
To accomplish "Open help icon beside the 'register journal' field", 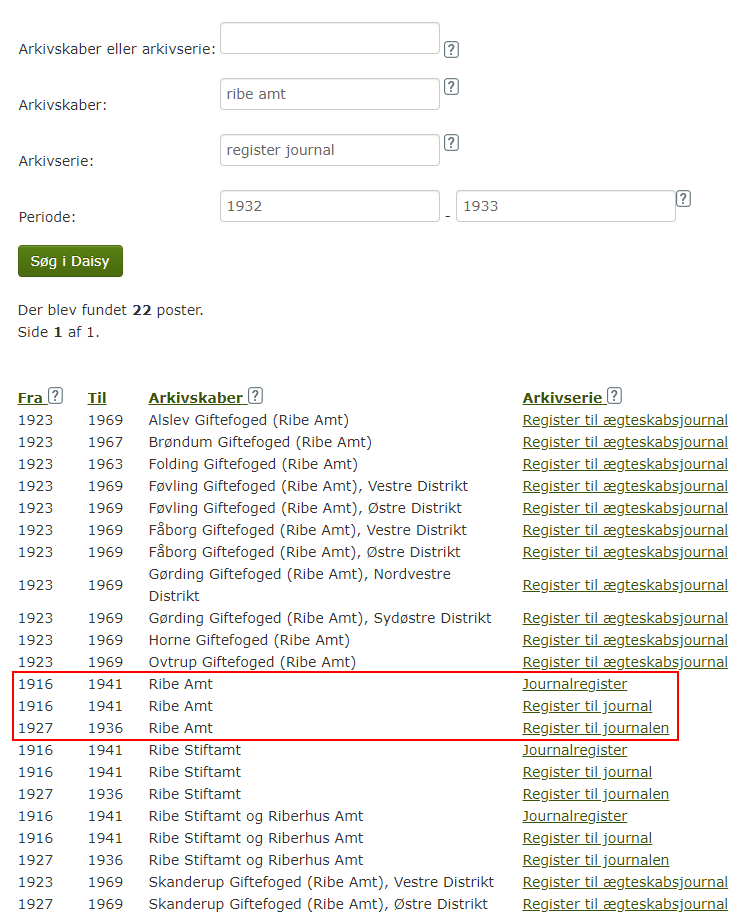I will [x=451, y=143].
